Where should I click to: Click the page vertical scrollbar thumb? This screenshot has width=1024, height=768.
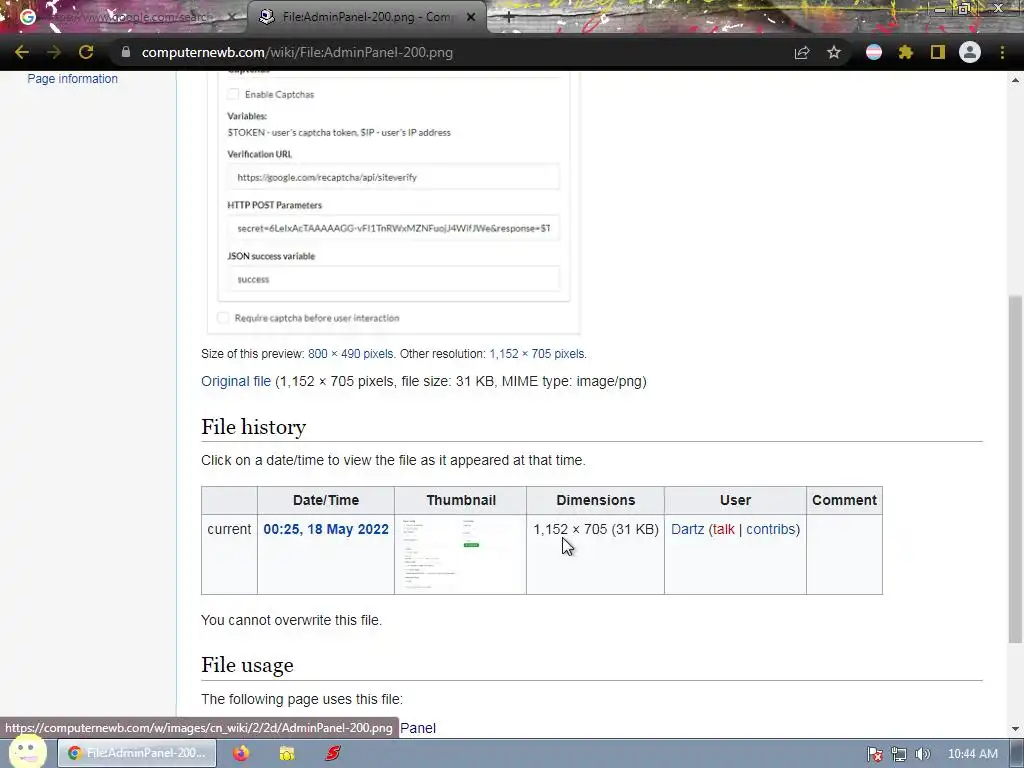coord(1015,468)
